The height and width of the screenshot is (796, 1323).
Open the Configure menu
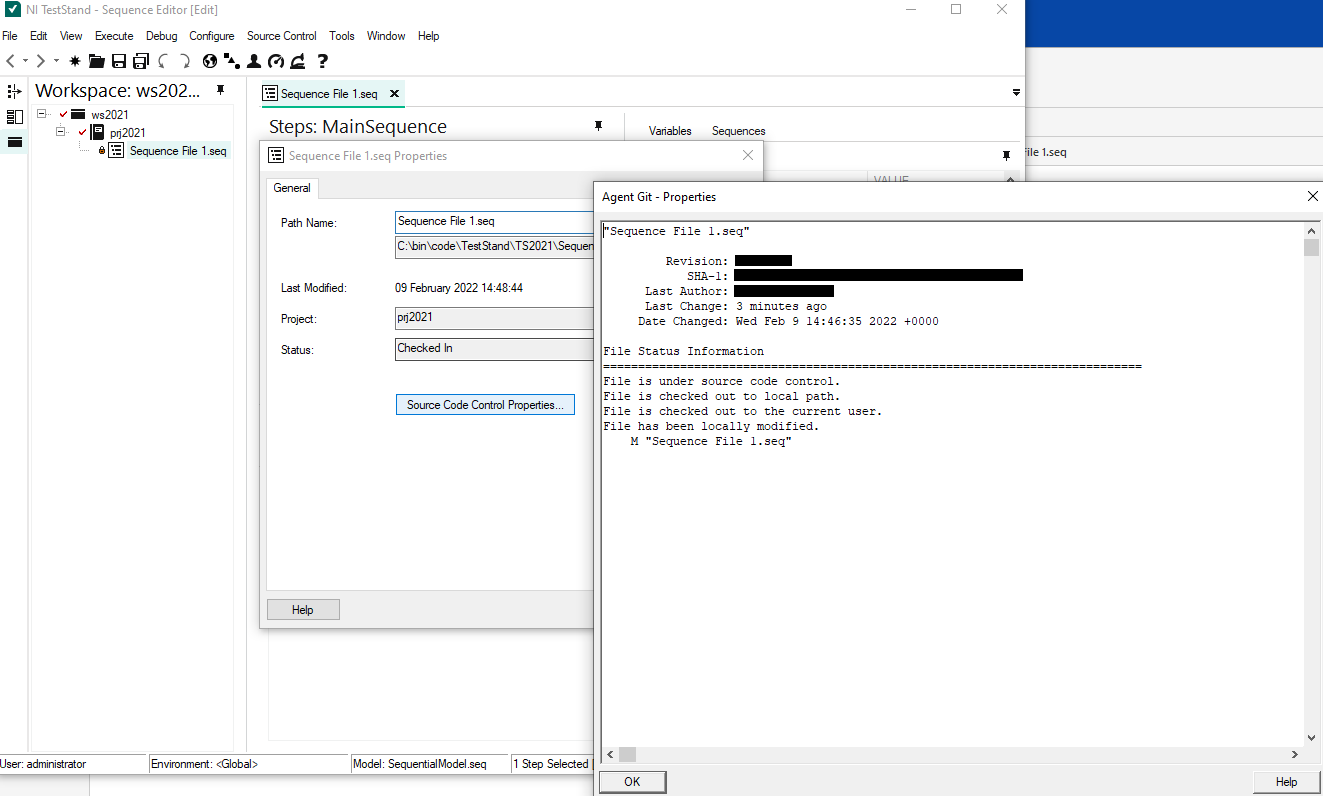pos(212,36)
